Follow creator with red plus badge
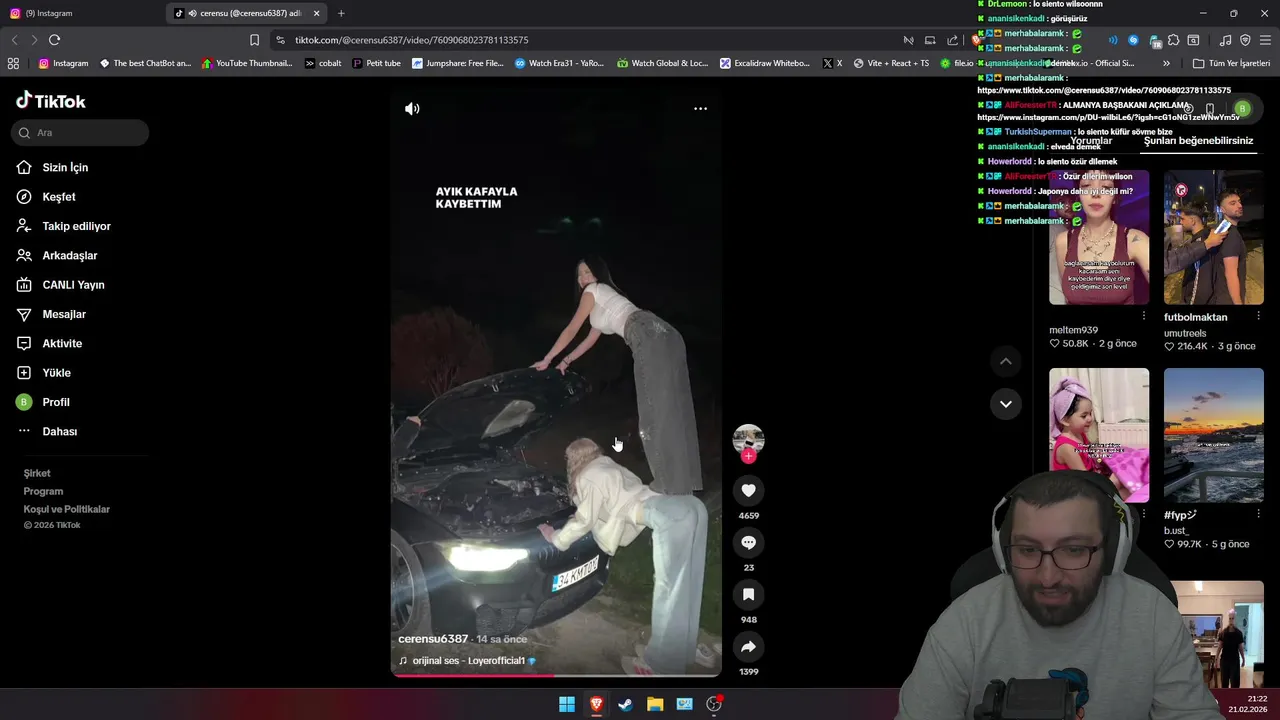 (x=748, y=456)
